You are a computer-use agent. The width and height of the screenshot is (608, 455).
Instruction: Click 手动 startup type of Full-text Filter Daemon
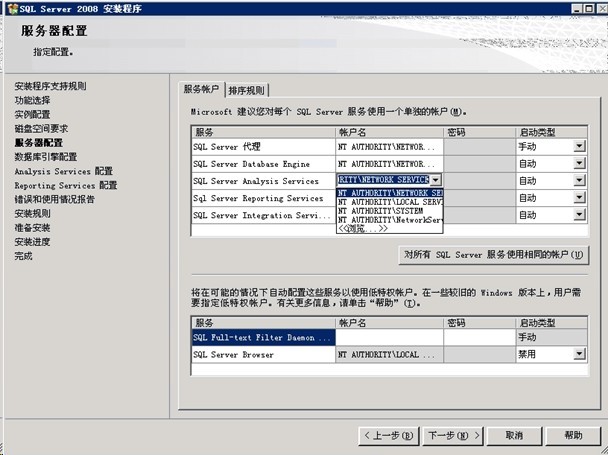(x=551, y=337)
